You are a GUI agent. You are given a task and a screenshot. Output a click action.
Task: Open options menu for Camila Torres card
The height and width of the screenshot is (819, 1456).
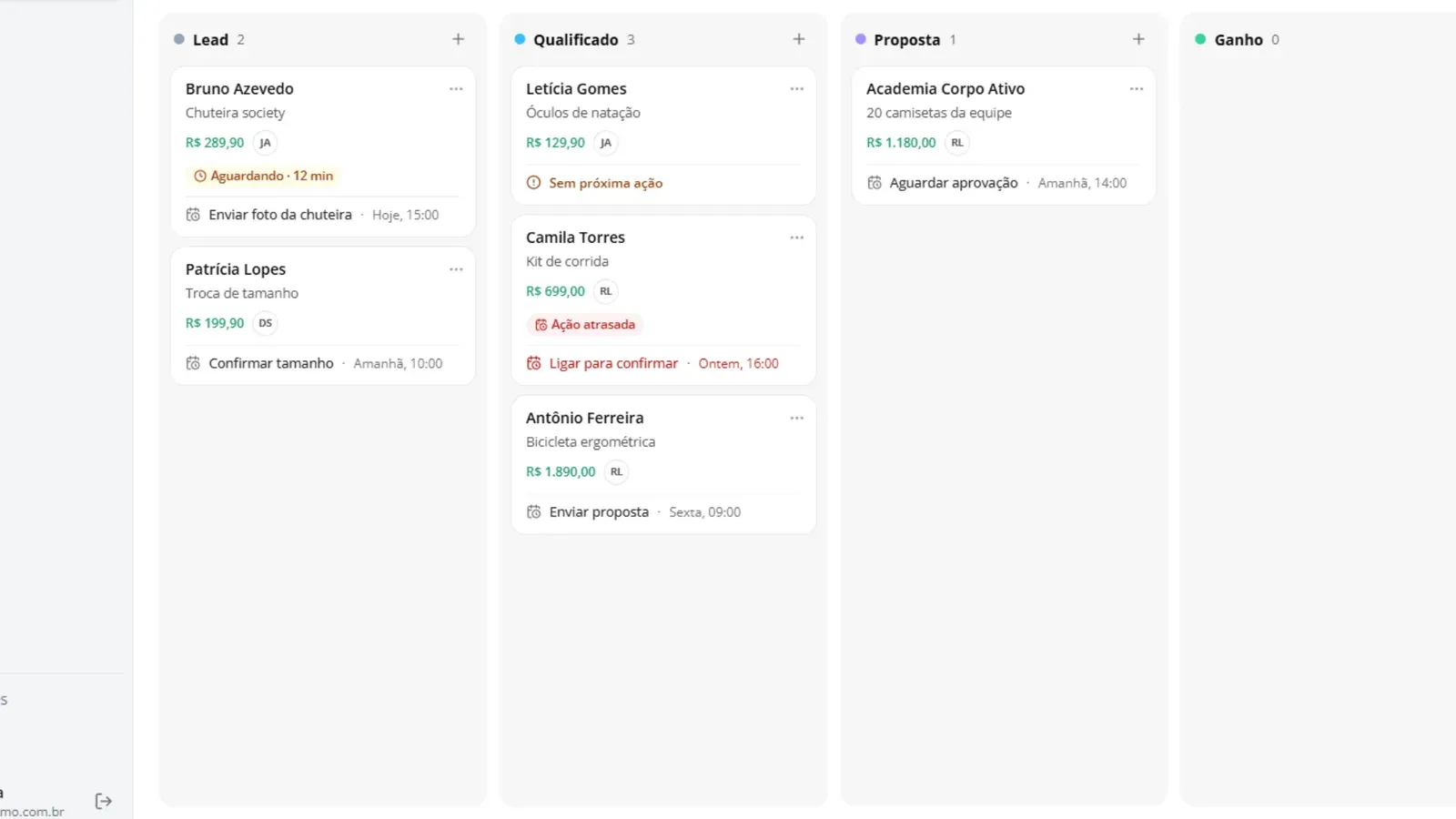pyautogui.click(x=796, y=238)
